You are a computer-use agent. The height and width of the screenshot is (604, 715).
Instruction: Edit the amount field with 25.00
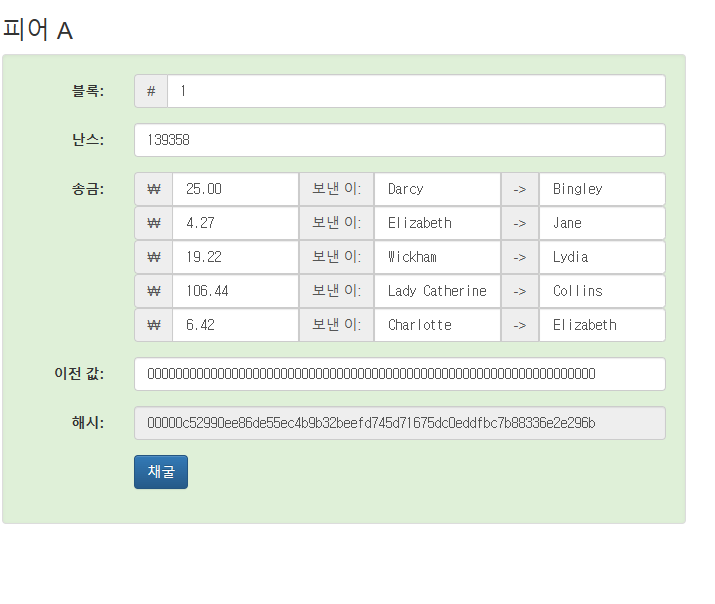235,189
